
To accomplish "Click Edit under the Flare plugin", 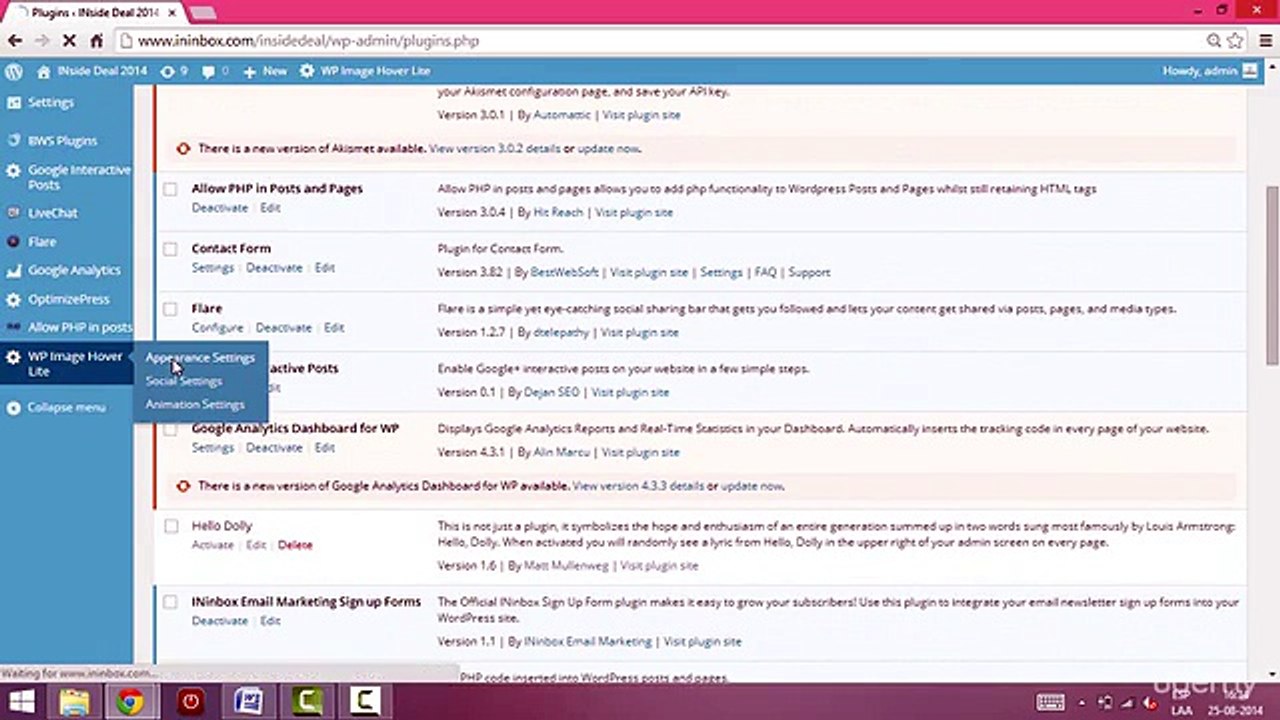I will tap(334, 328).
